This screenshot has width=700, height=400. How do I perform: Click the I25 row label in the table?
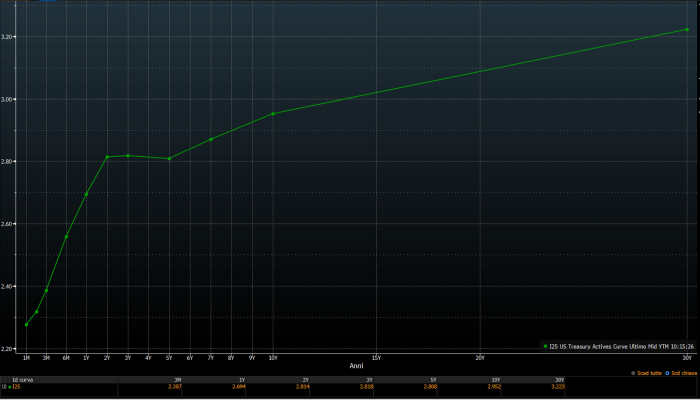pos(15,386)
